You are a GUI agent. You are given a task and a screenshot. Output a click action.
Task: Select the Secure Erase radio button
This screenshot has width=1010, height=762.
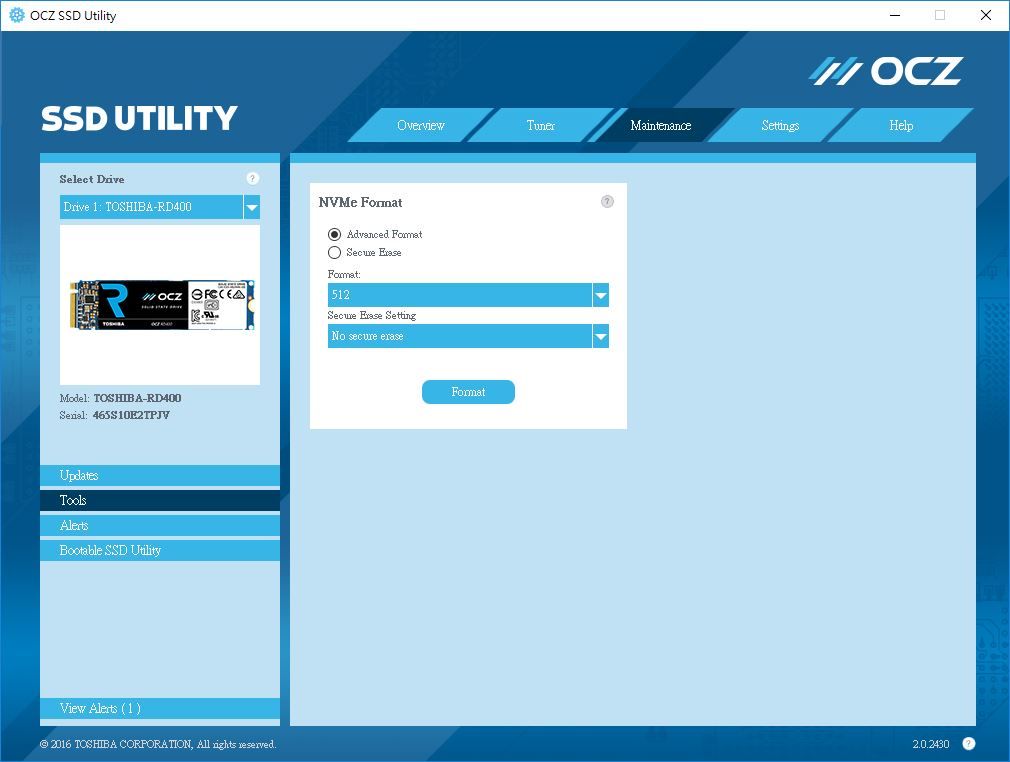(x=334, y=252)
